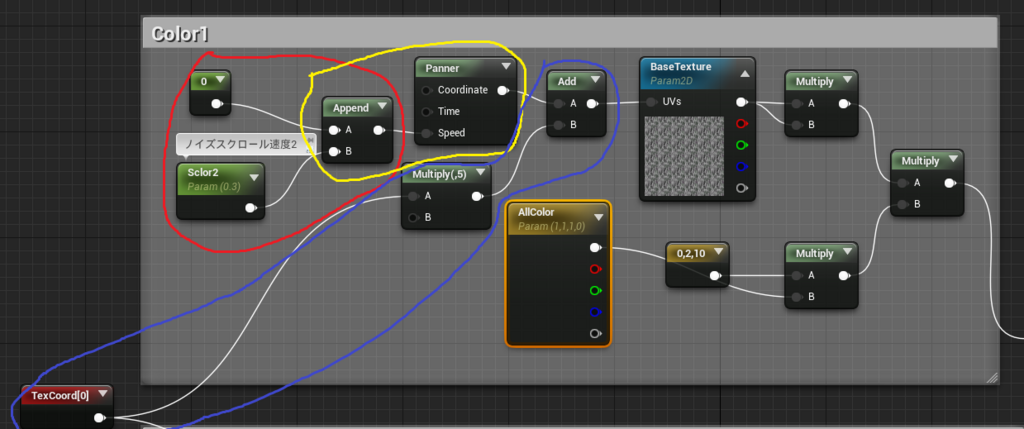
Task: Click the Param (1,1,1,0) text on AllColor
Action: [x=551, y=227]
